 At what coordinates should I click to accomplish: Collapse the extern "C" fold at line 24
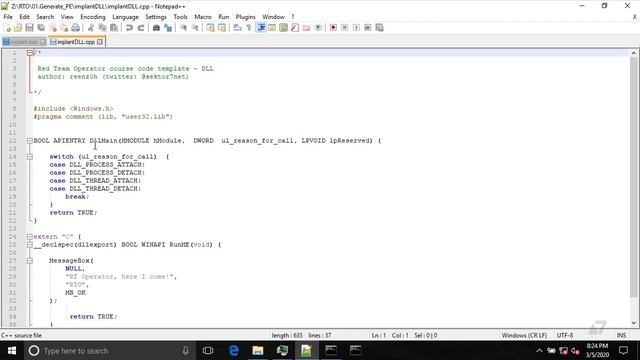pos(29,237)
